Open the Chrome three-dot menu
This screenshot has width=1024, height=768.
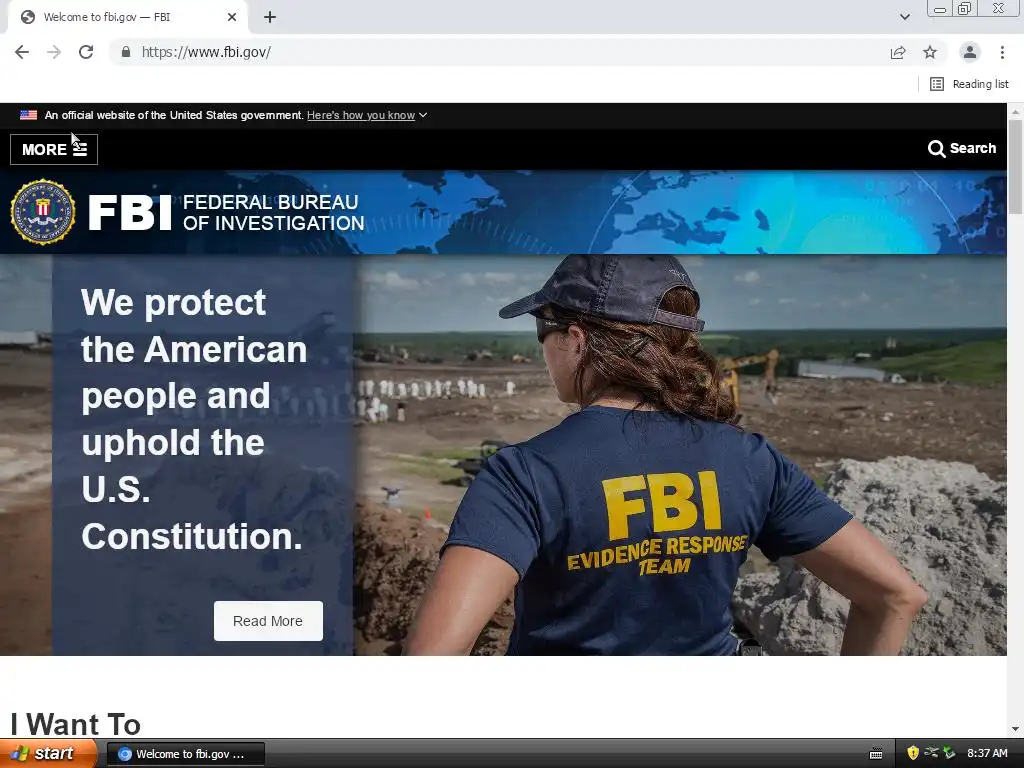click(1002, 52)
